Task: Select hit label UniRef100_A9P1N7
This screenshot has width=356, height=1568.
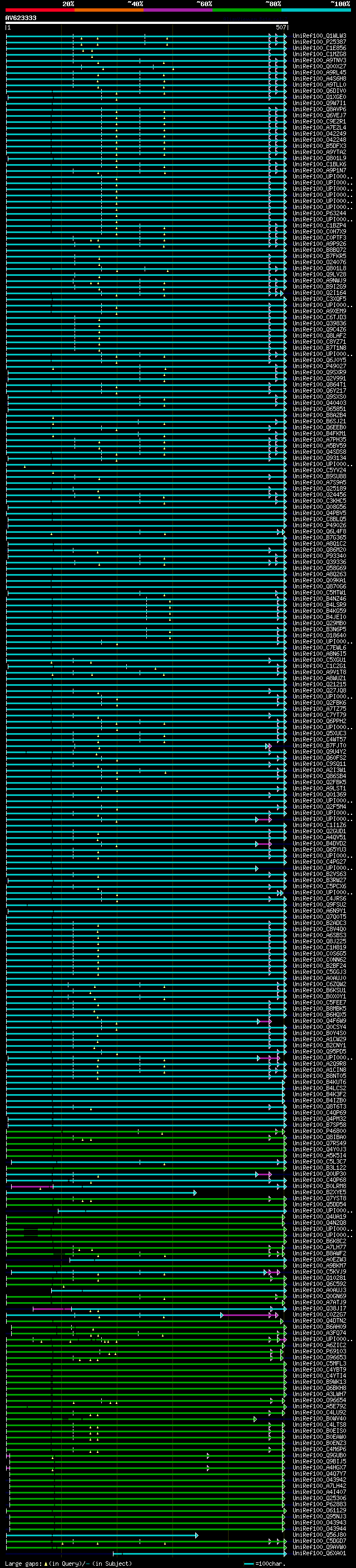Action: (319, 170)
